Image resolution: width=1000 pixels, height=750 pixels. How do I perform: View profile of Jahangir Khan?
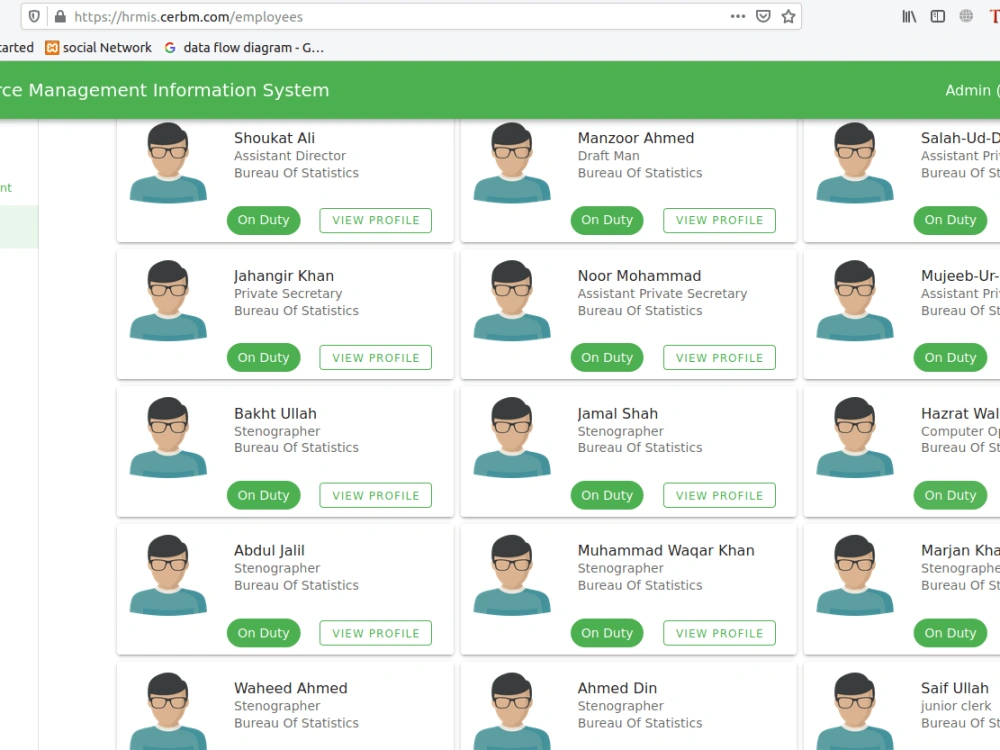point(376,358)
